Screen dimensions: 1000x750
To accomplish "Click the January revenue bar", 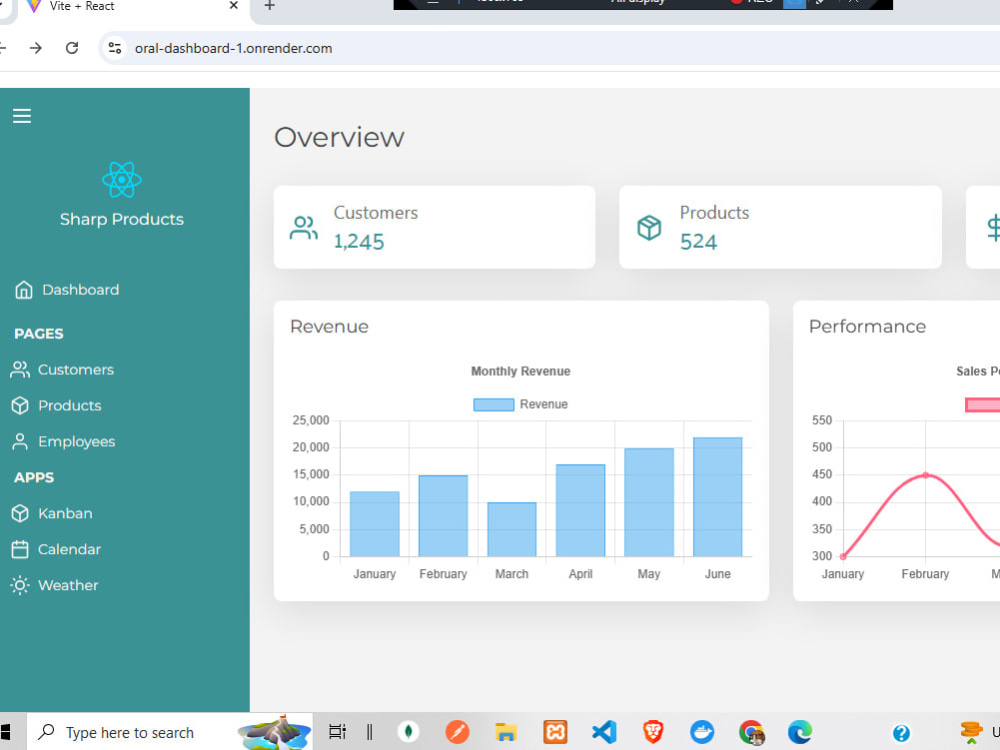I will [374, 524].
